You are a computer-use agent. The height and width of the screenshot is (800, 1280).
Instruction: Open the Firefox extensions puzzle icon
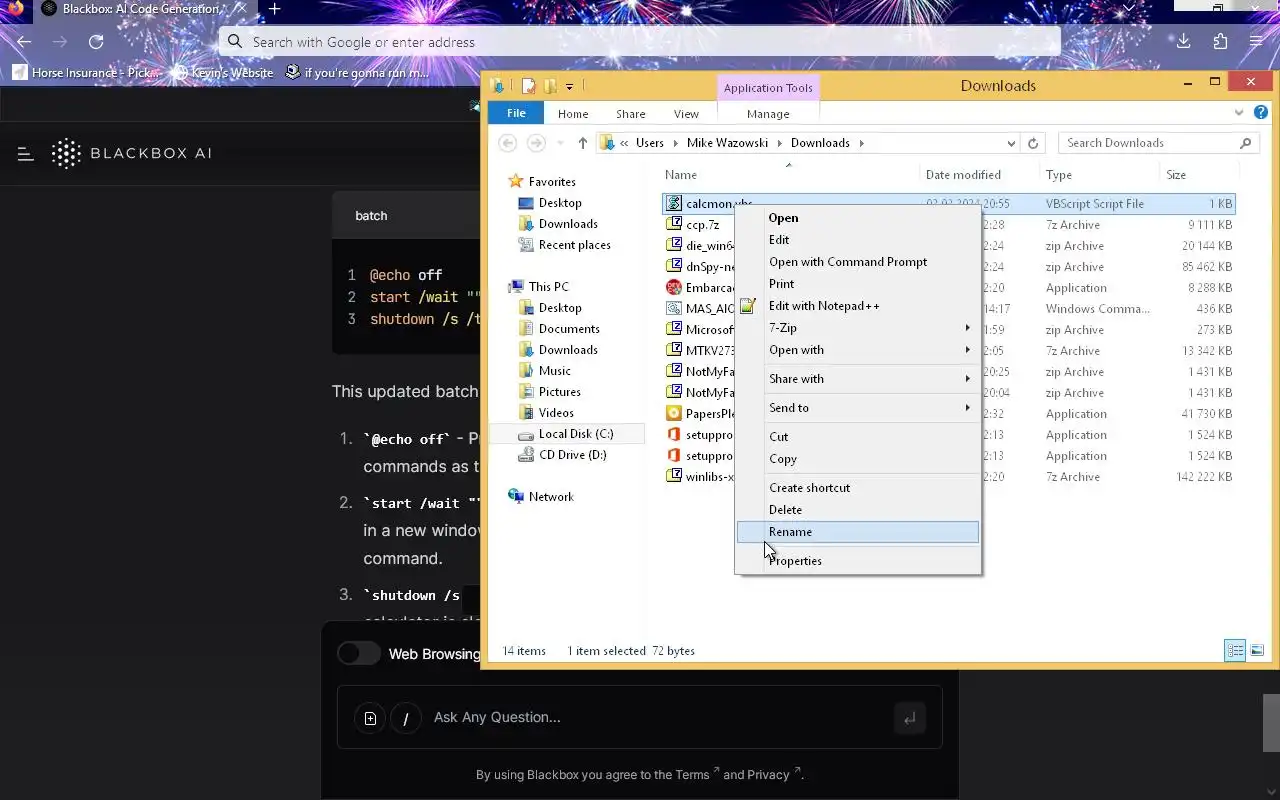(x=1220, y=41)
